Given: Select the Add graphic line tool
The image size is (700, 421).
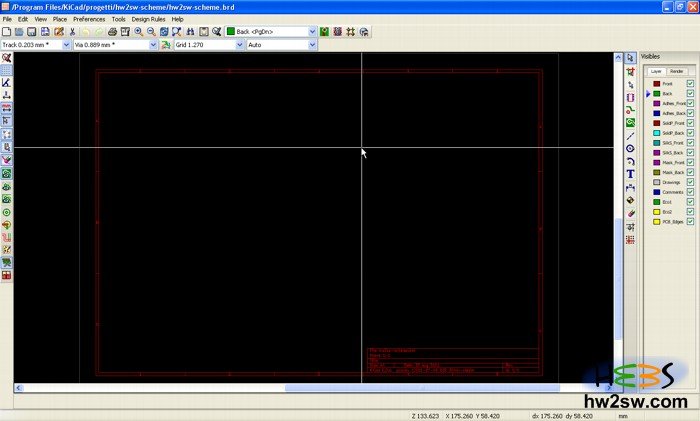Looking at the screenshot, I should pyautogui.click(x=630, y=136).
